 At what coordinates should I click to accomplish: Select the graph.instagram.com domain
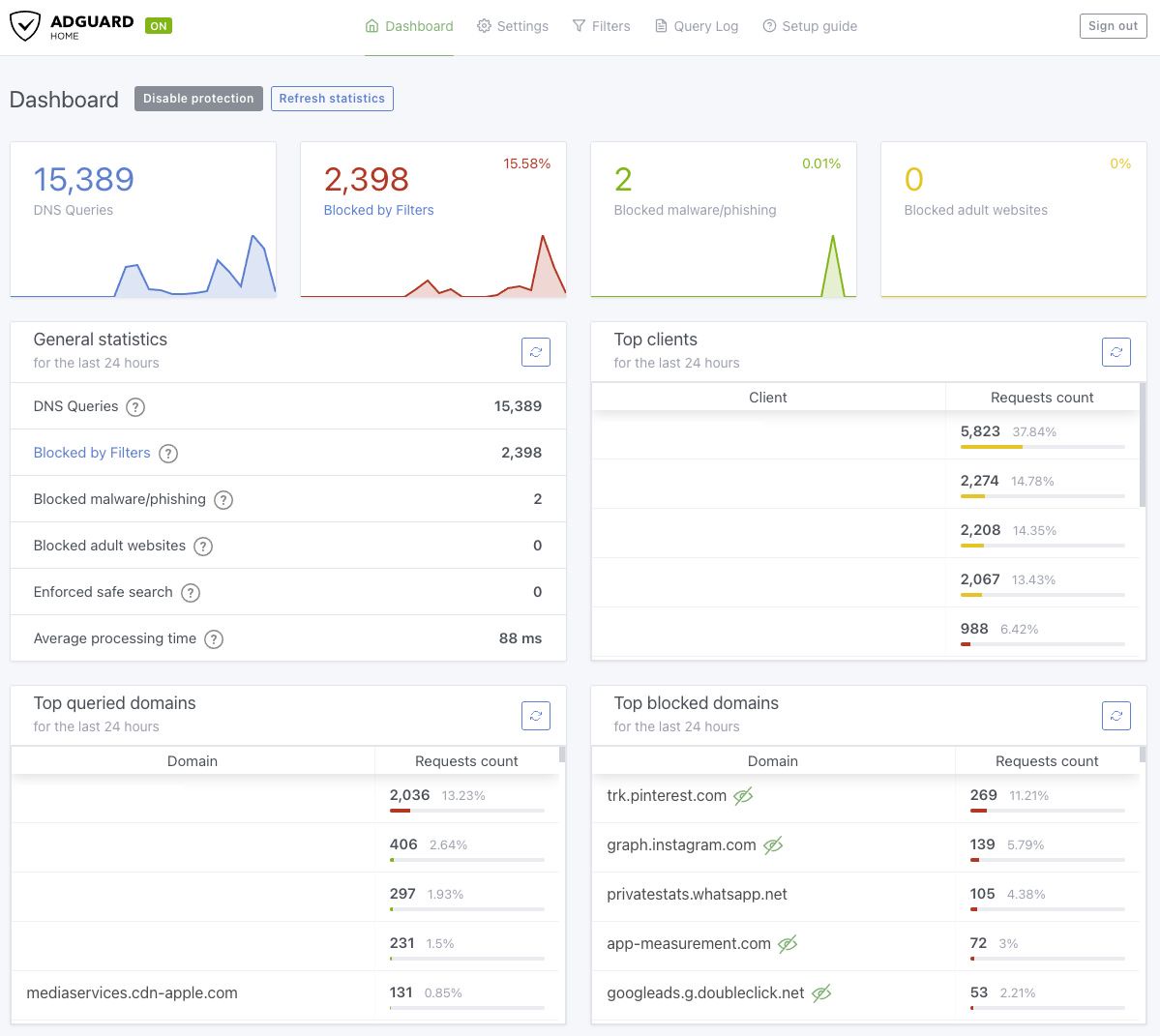(681, 845)
